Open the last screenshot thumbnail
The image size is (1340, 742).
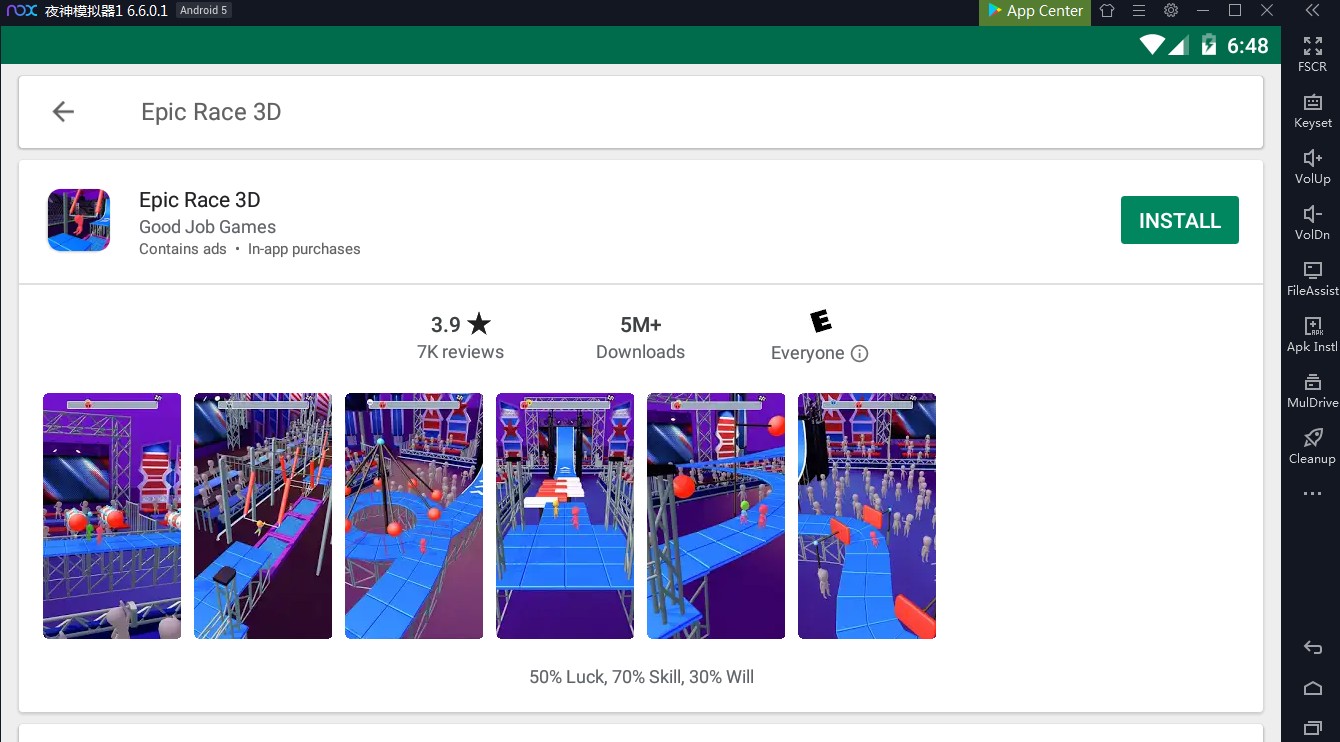pos(866,515)
